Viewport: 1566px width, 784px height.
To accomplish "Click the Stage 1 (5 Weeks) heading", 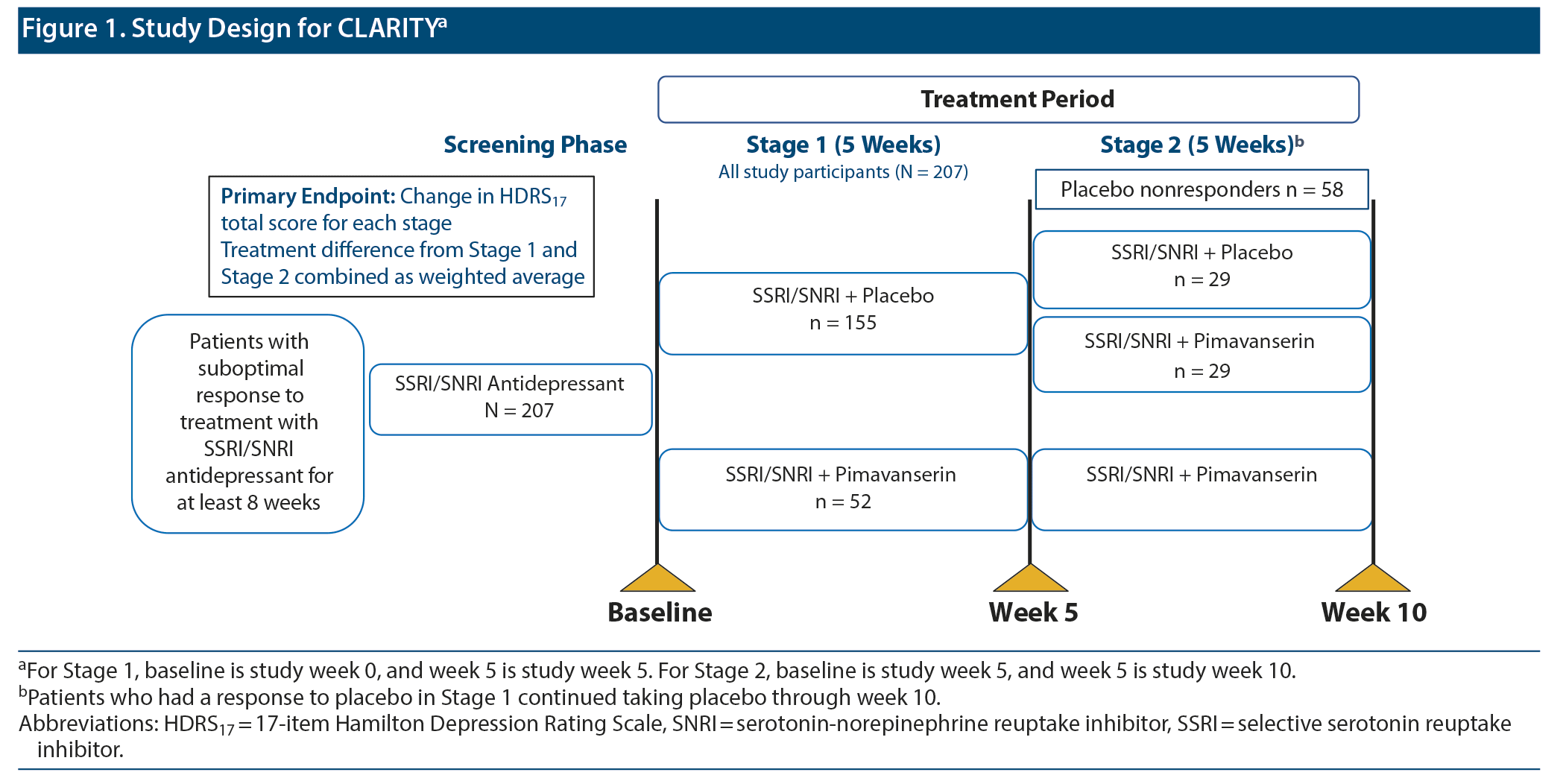I will [x=843, y=145].
